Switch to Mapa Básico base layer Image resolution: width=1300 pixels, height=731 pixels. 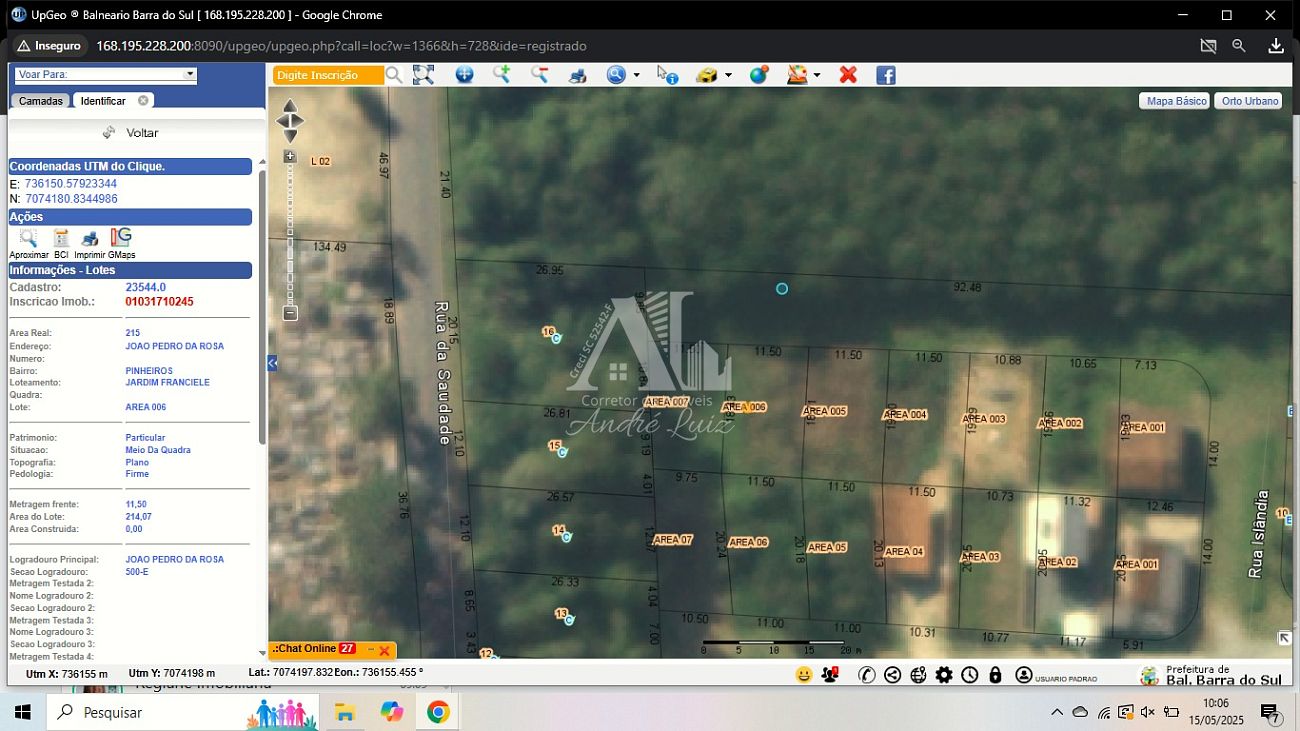pyautogui.click(x=1175, y=101)
